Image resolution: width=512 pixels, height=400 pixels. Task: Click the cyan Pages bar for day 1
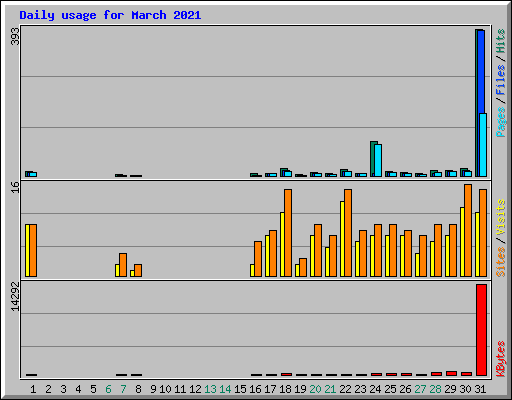pyautogui.click(x=33, y=174)
